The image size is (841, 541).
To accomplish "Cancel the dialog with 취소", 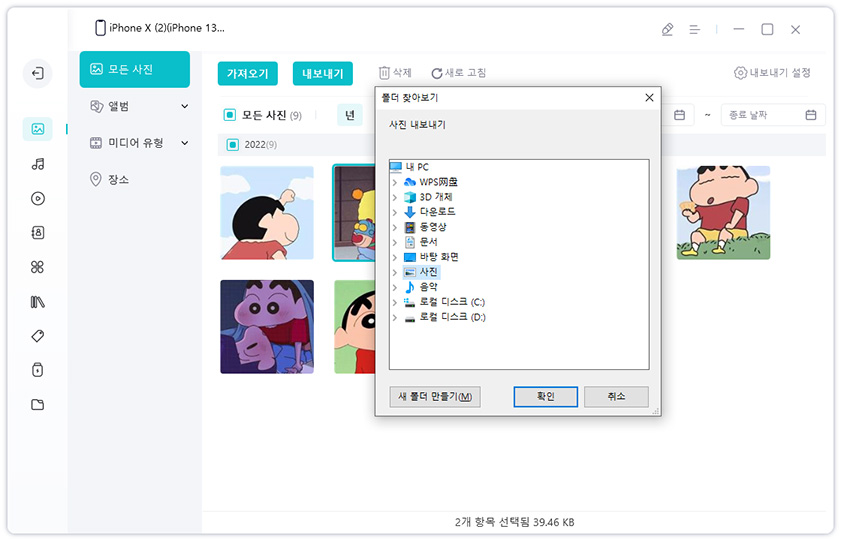I will coord(616,397).
